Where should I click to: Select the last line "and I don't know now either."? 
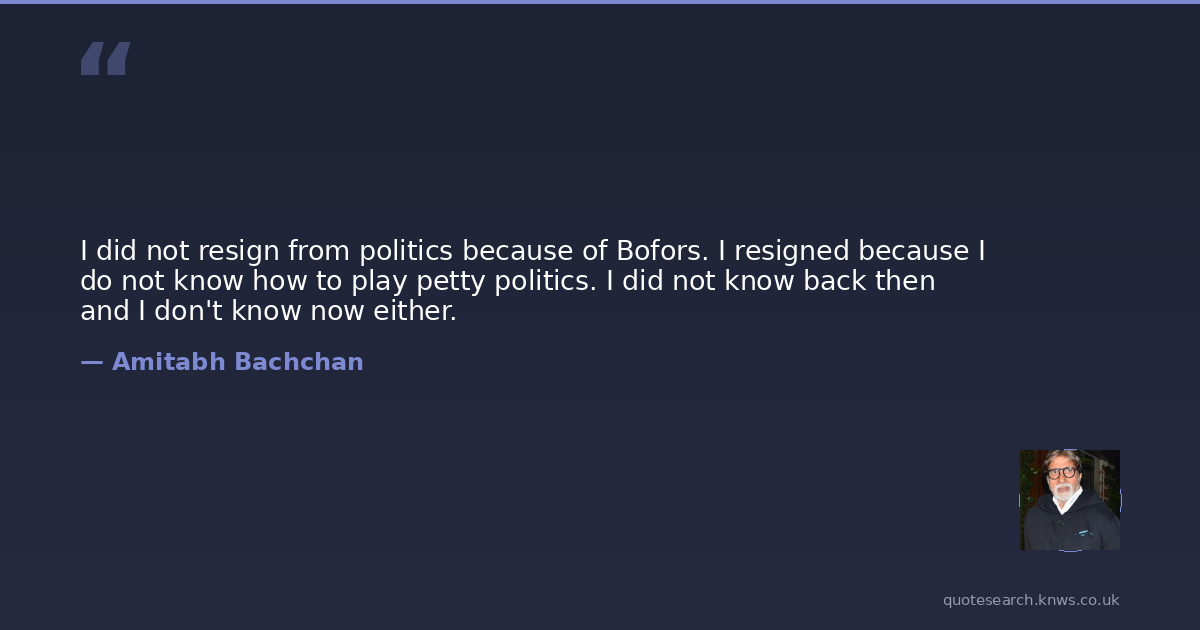pos(268,311)
